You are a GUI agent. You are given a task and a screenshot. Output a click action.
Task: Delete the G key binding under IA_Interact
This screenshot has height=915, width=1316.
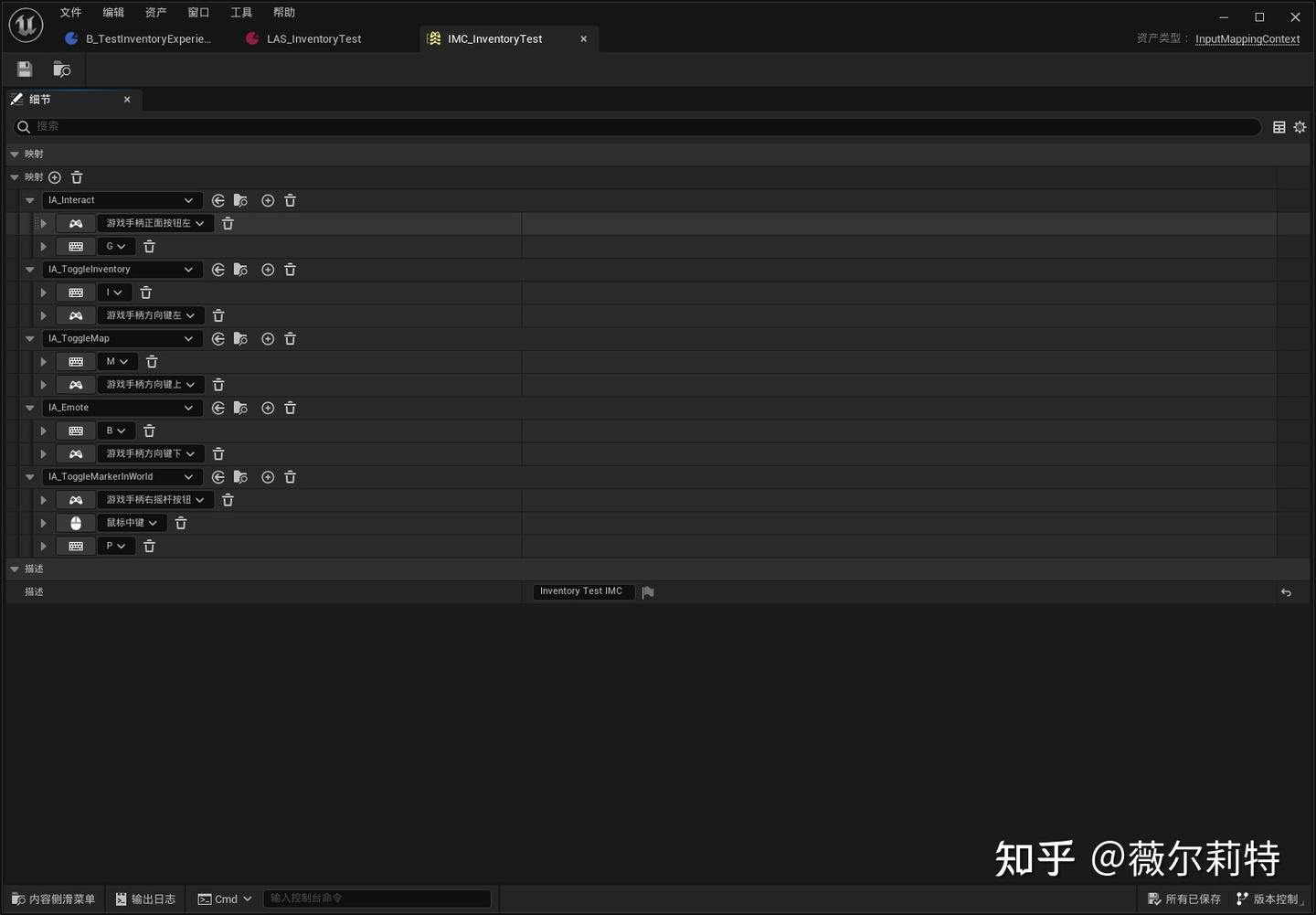pyautogui.click(x=148, y=246)
